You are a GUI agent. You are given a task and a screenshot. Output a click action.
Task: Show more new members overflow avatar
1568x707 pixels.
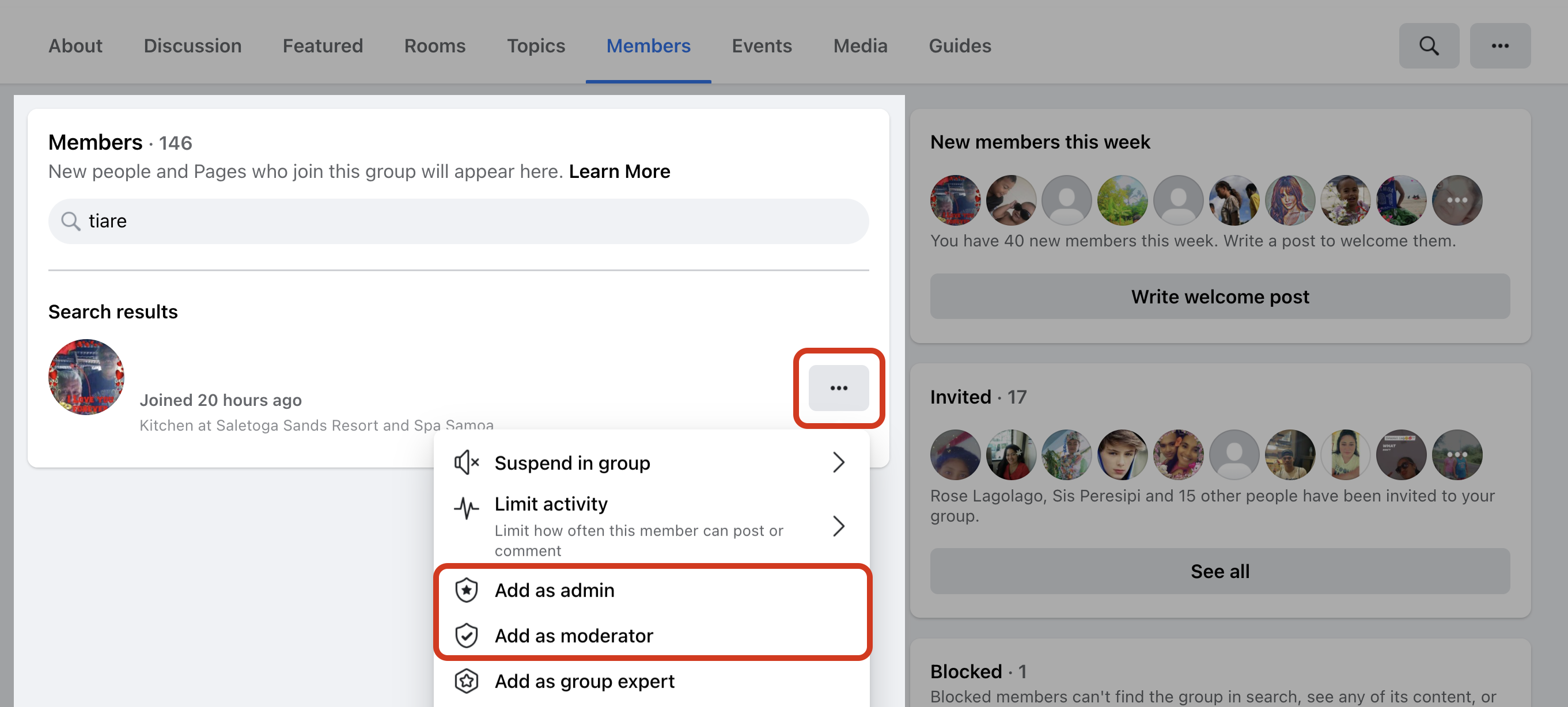tap(1457, 200)
